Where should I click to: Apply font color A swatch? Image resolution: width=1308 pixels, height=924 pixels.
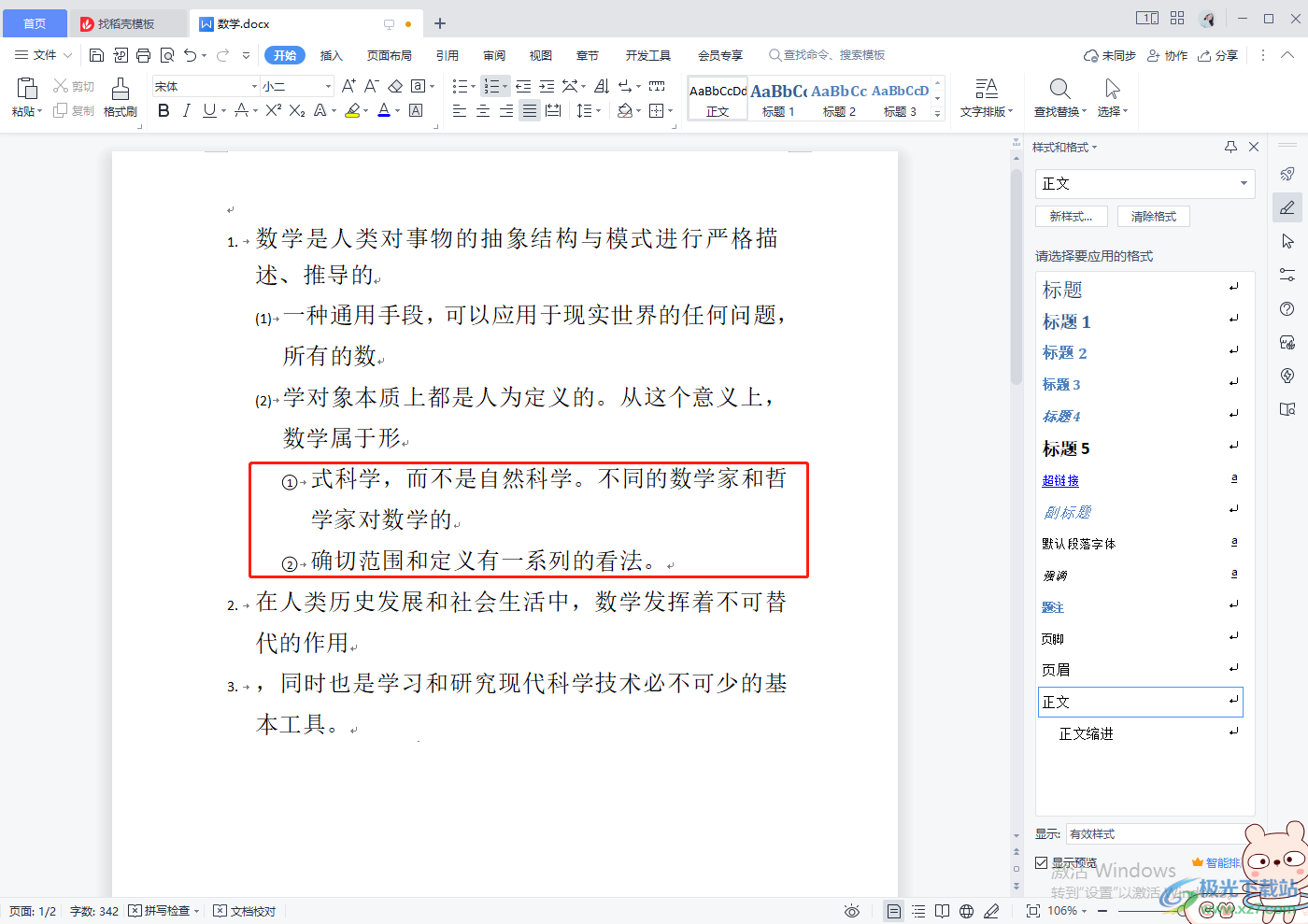[384, 110]
